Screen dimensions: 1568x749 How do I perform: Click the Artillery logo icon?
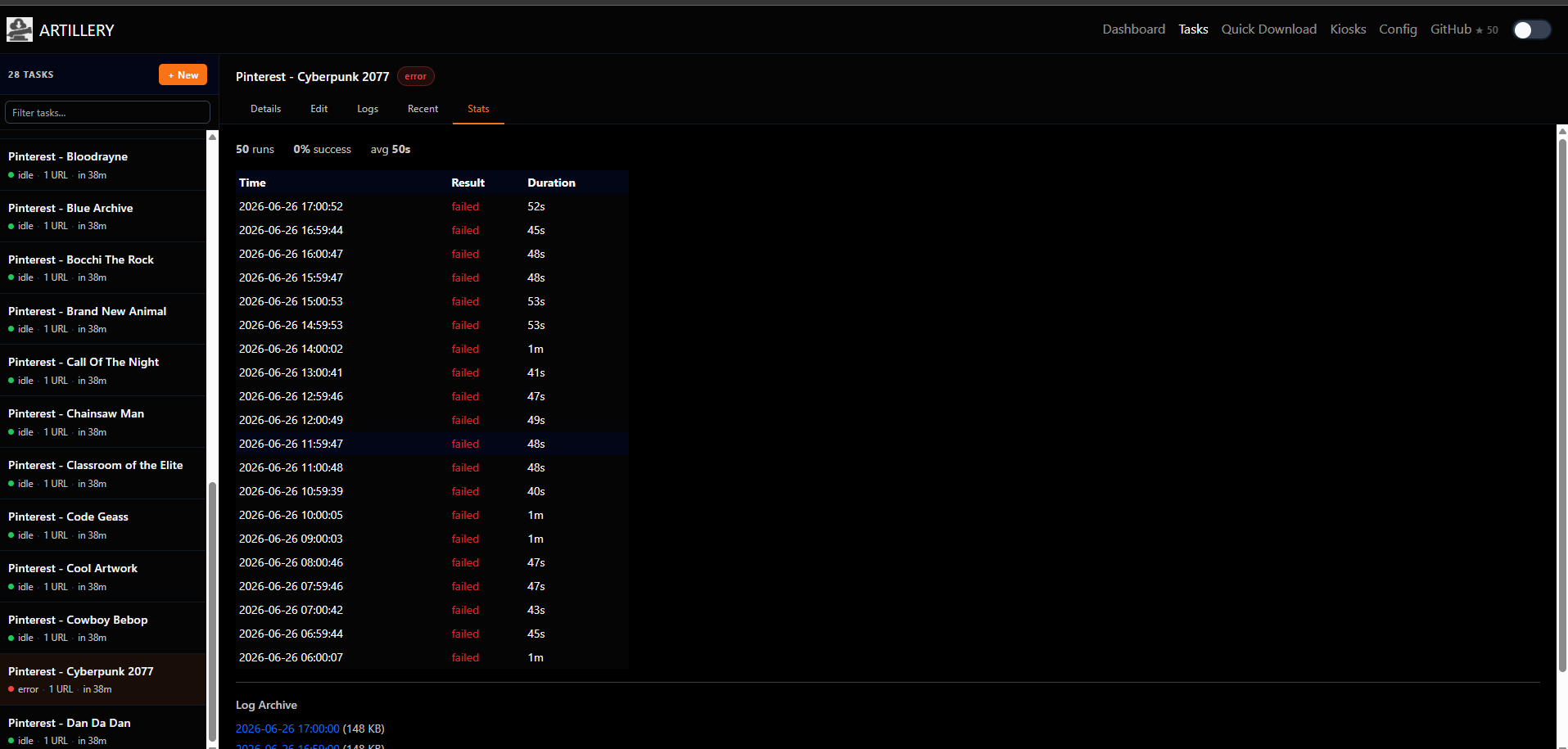click(20, 29)
